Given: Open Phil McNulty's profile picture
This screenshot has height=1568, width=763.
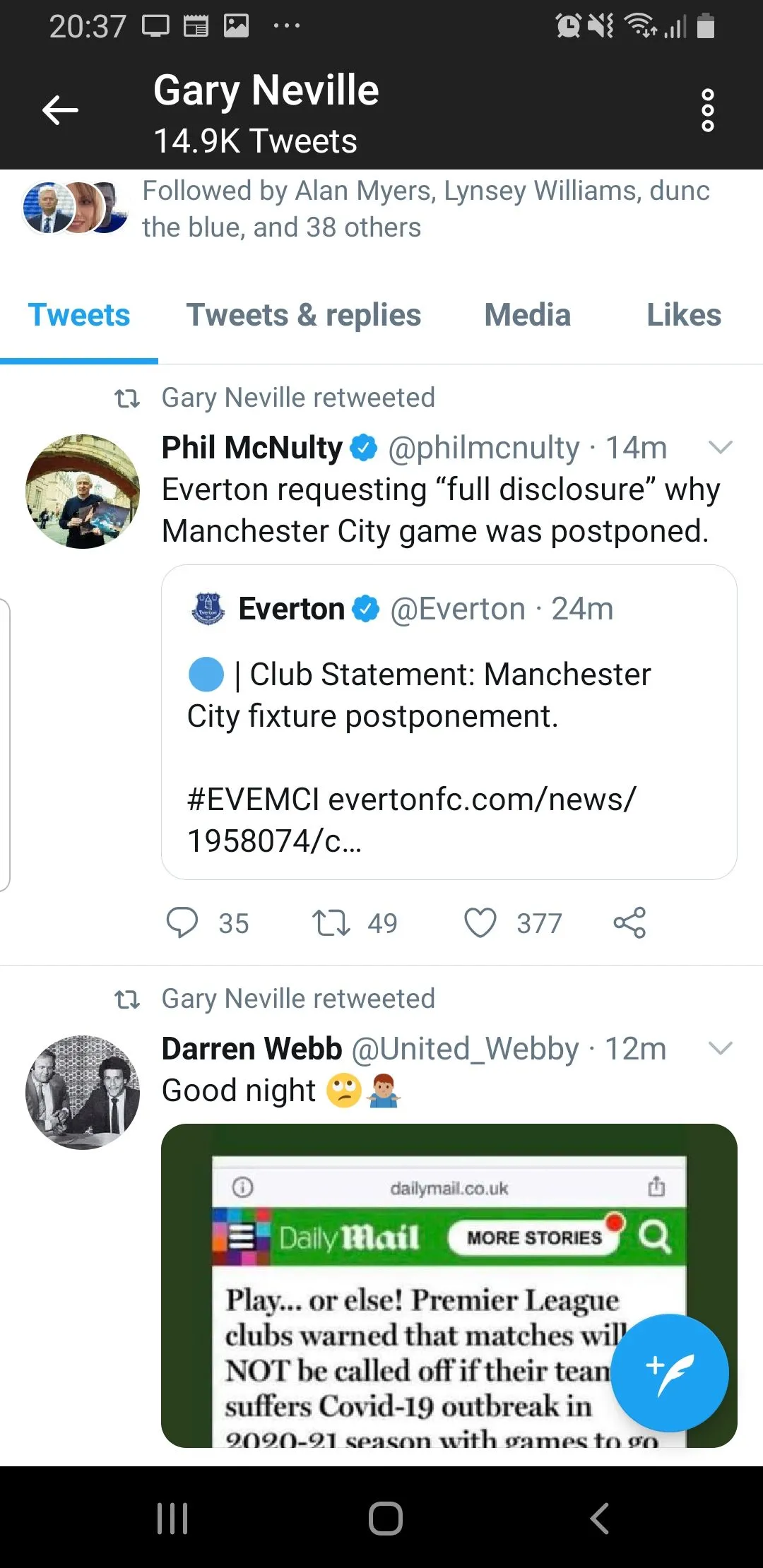Looking at the screenshot, I should point(83,491).
